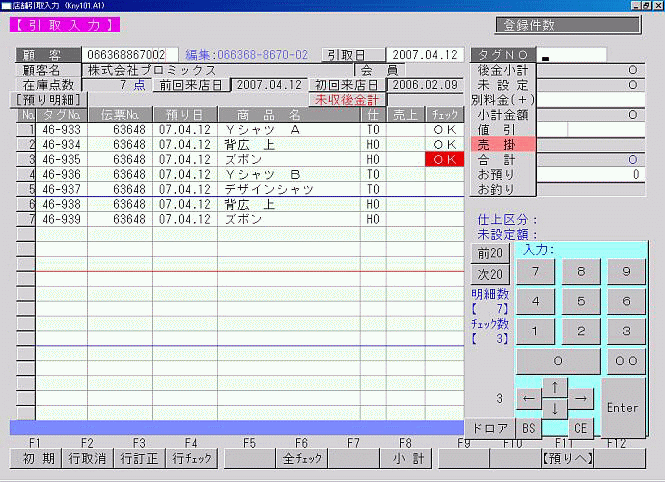Viewport: 665px width, 482px height.
Task: Click the down arrow key on keypad
Action: pos(555,409)
